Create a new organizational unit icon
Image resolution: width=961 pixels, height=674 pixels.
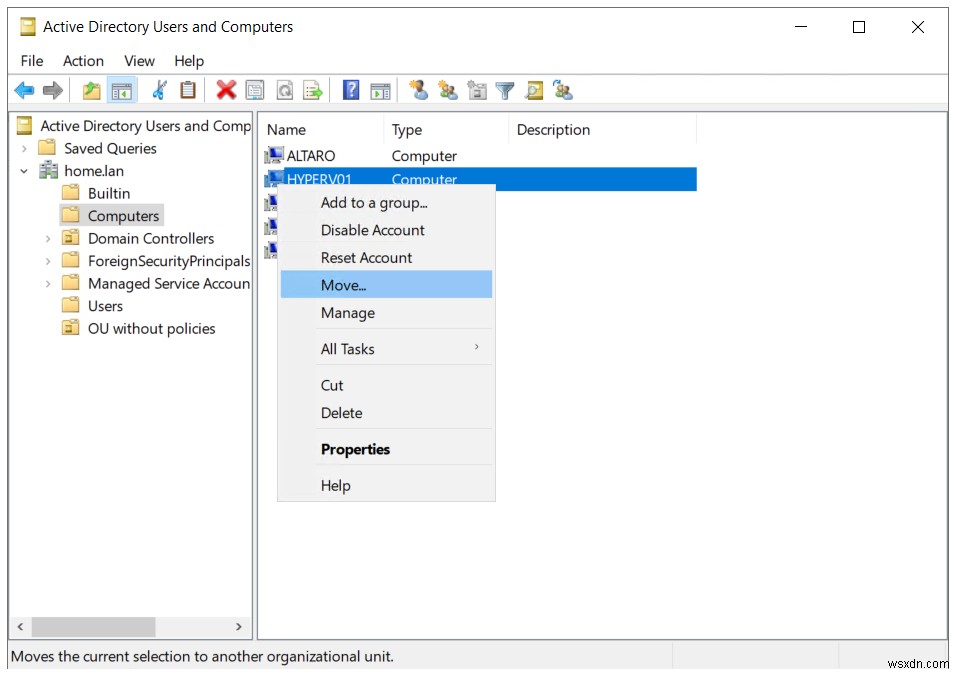(477, 90)
